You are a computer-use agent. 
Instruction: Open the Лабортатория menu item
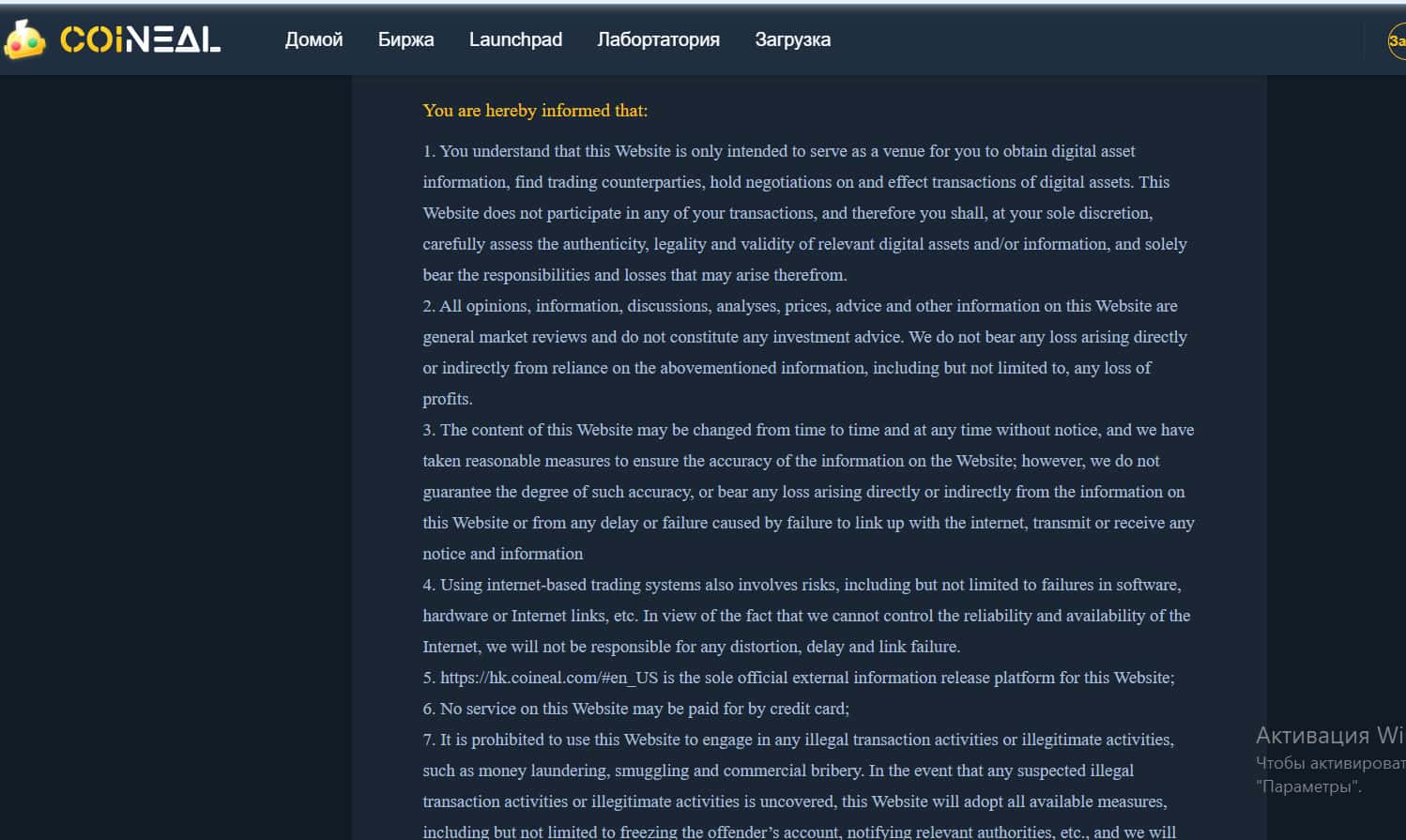click(x=658, y=39)
